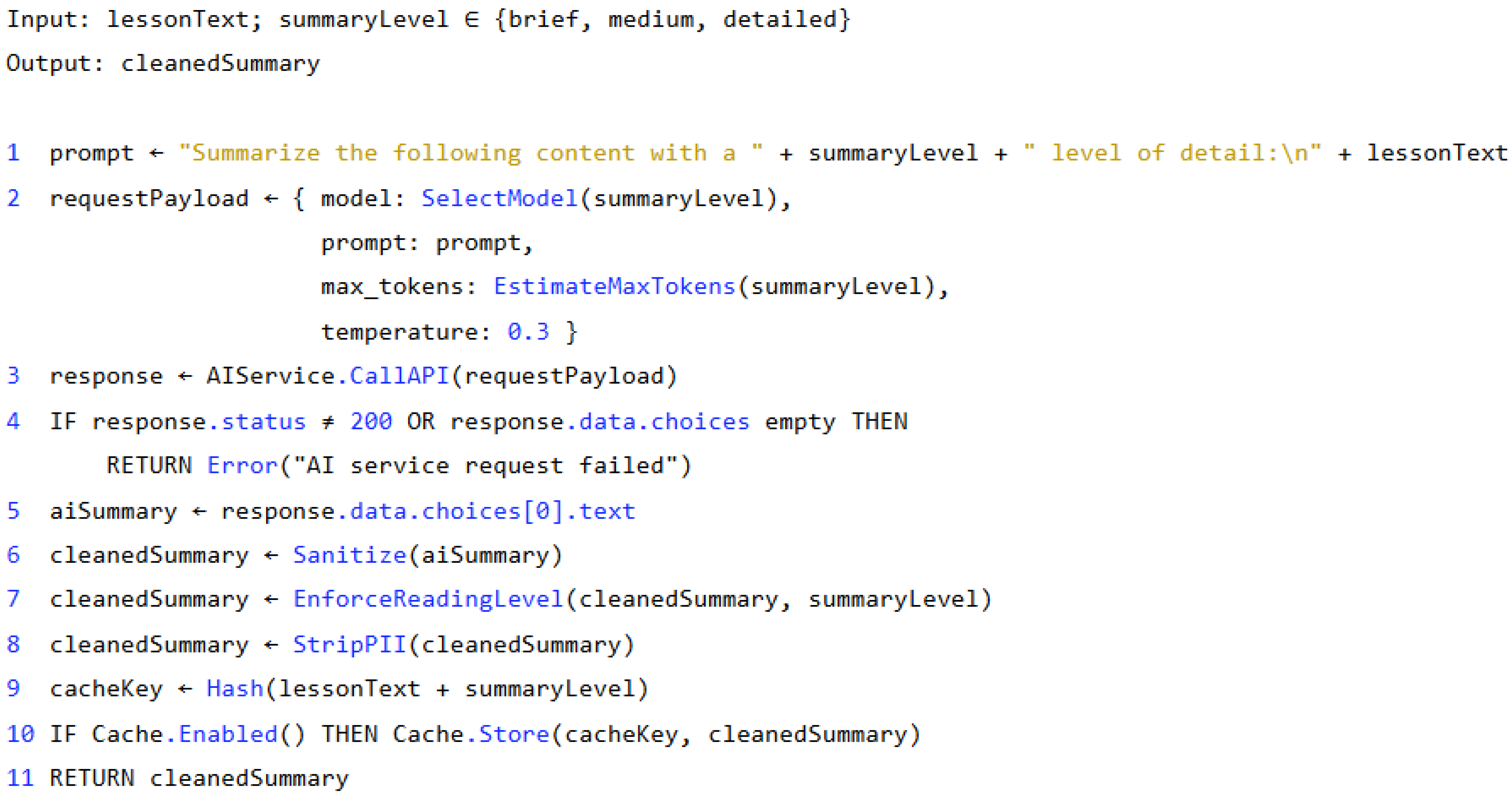Click the EnforceReadingLevel function name
1512x797 pixels.
pyautogui.click(x=428, y=599)
